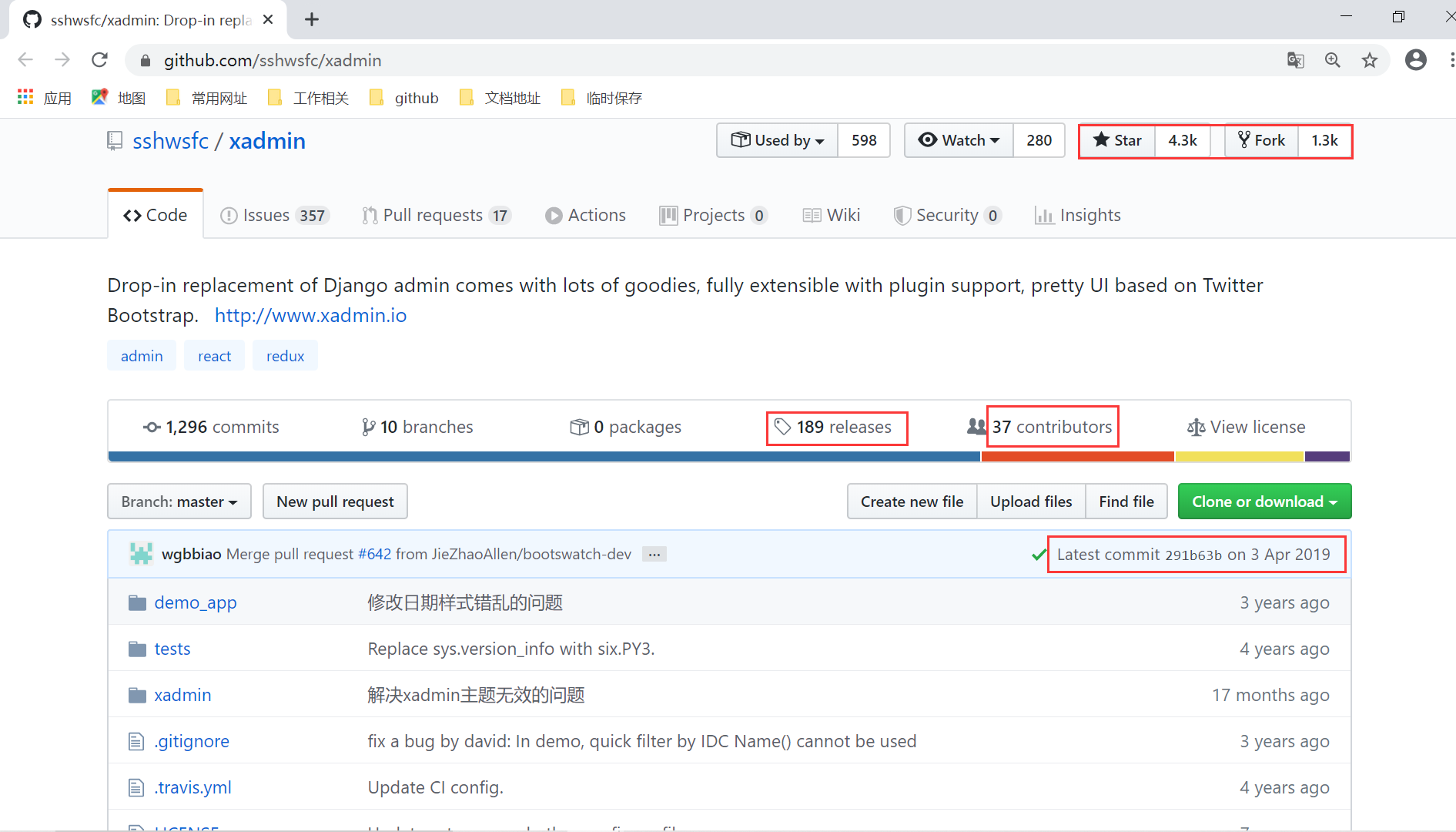This screenshot has height=832, width=1456.
Task: Open pull request #642 link
Action: 375,555
